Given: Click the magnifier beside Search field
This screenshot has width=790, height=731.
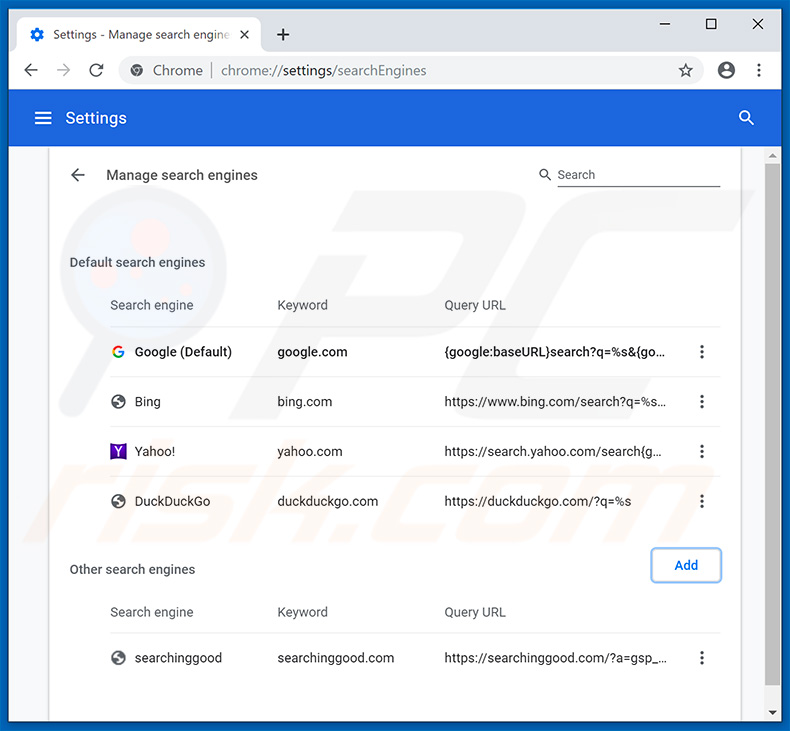Looking at the screenshot, I should [545, 175].
